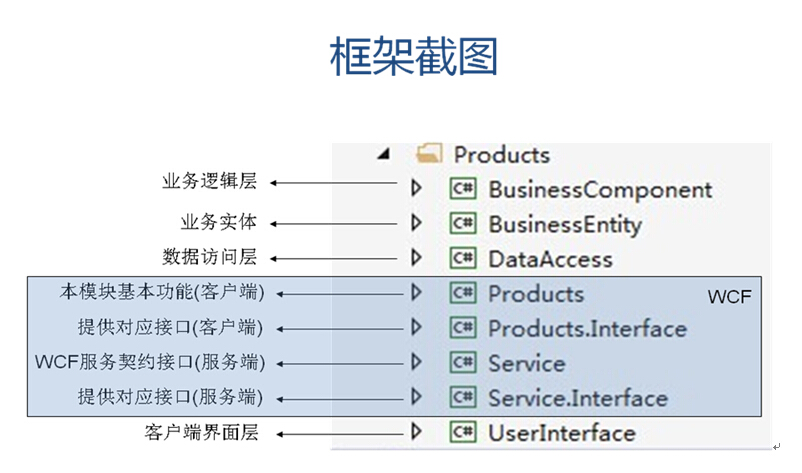Screen dimensions: 802x473
Task: Expand the UserInterface project node
Action: point(416,431)
